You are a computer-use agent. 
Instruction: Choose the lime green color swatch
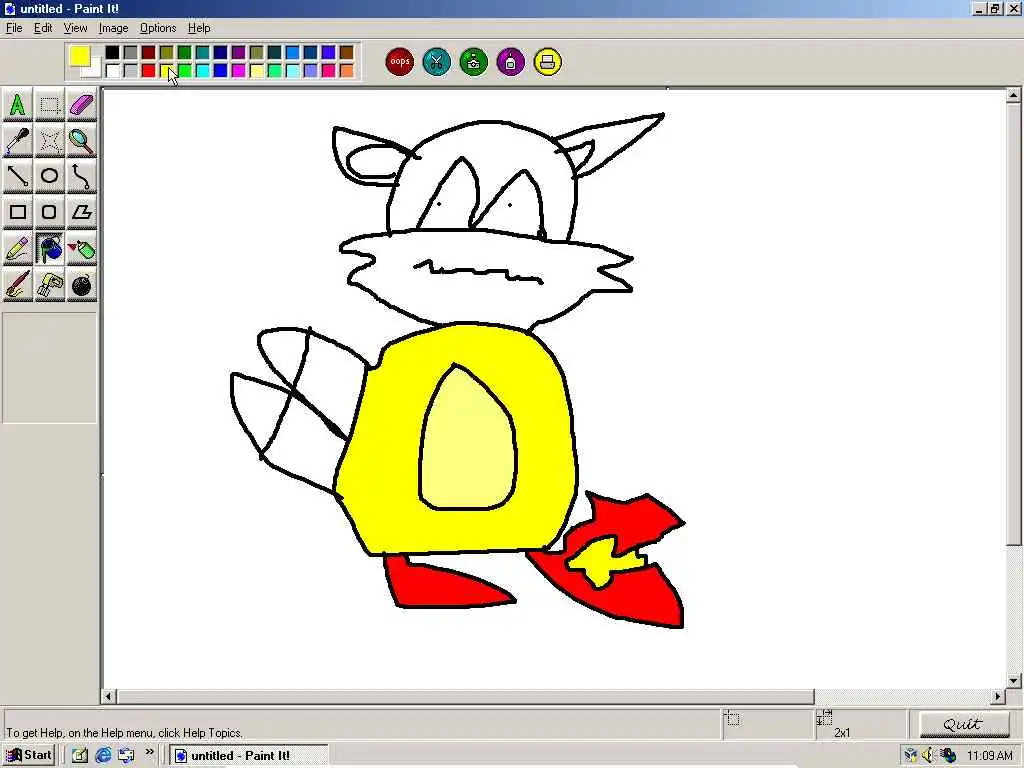tap(185, 70)
